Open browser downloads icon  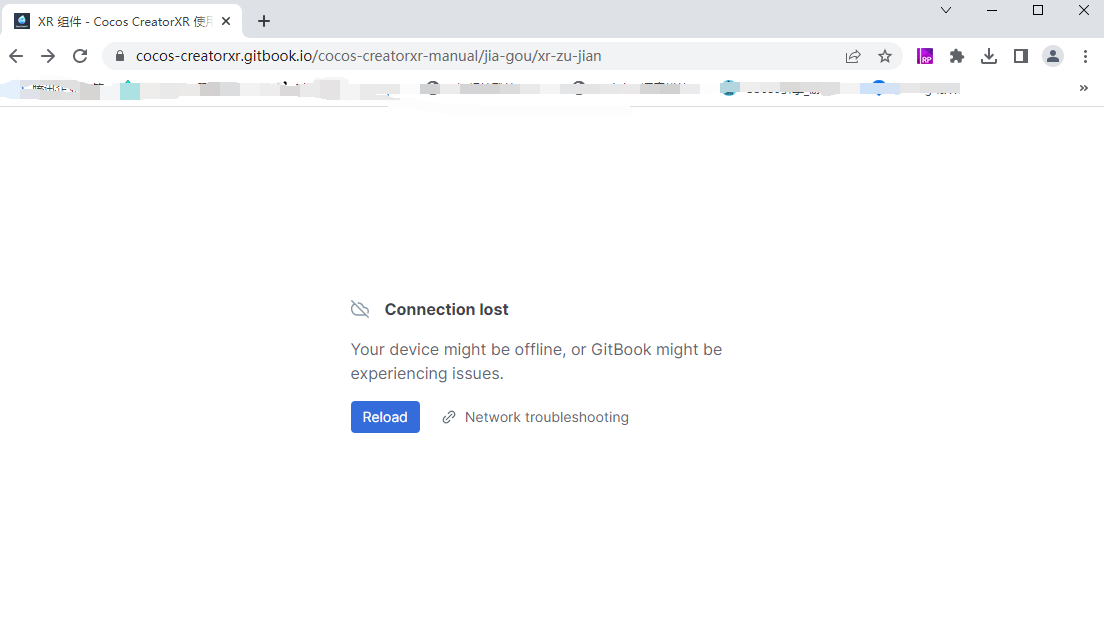coord(989,56)
